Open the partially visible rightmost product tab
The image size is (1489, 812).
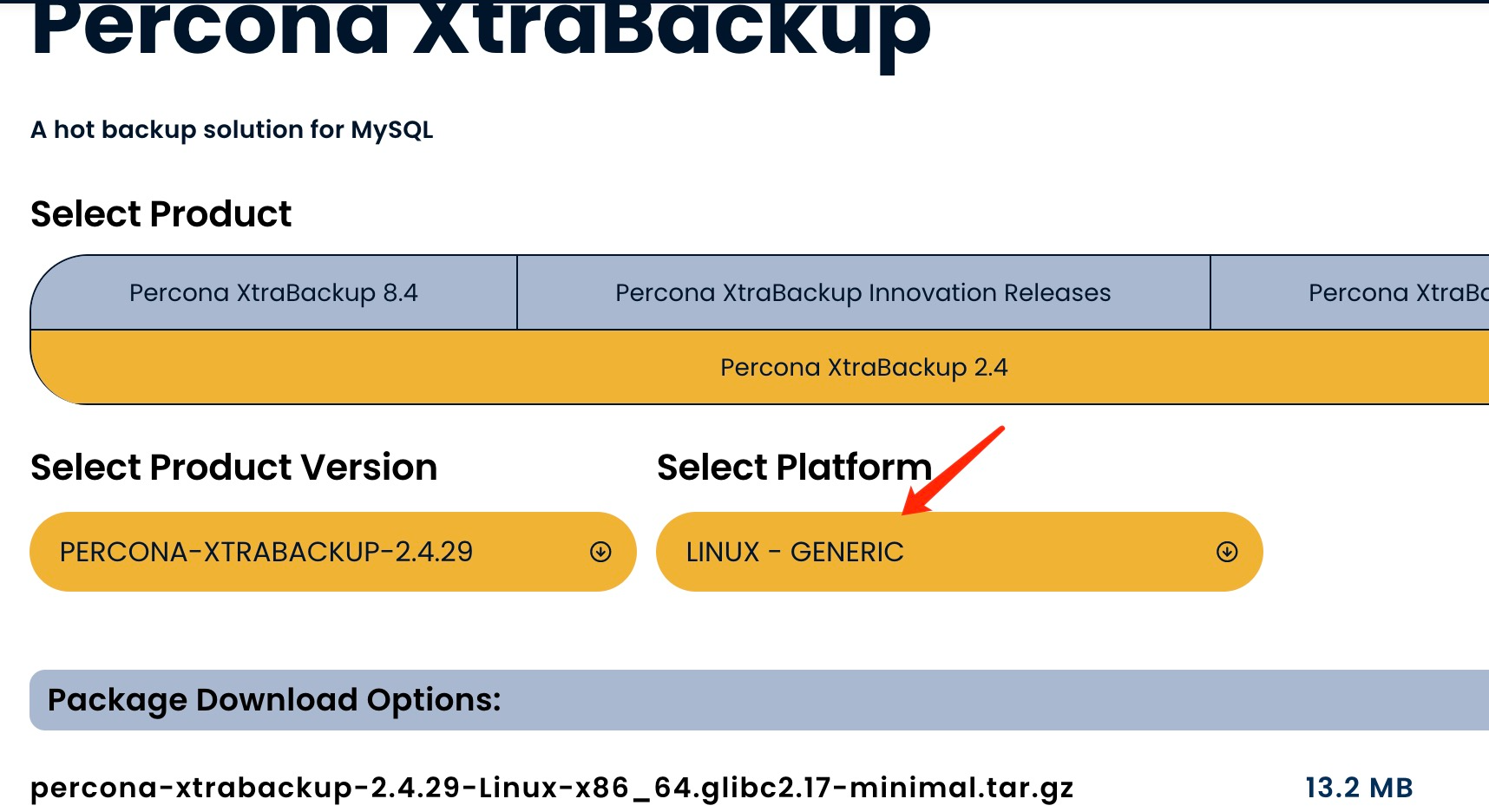[1397, 293]
